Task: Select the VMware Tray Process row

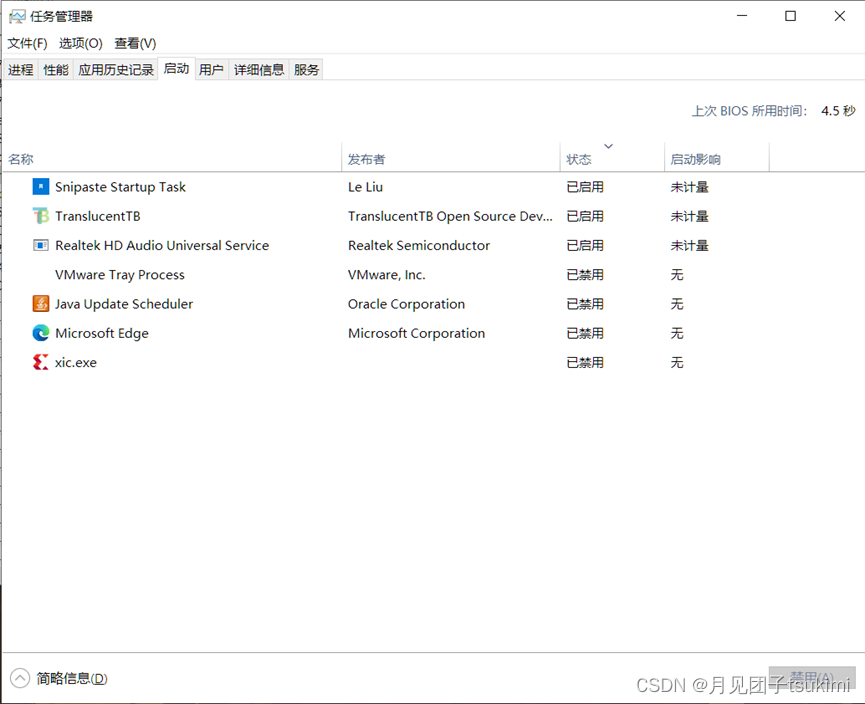Action: 120,275
